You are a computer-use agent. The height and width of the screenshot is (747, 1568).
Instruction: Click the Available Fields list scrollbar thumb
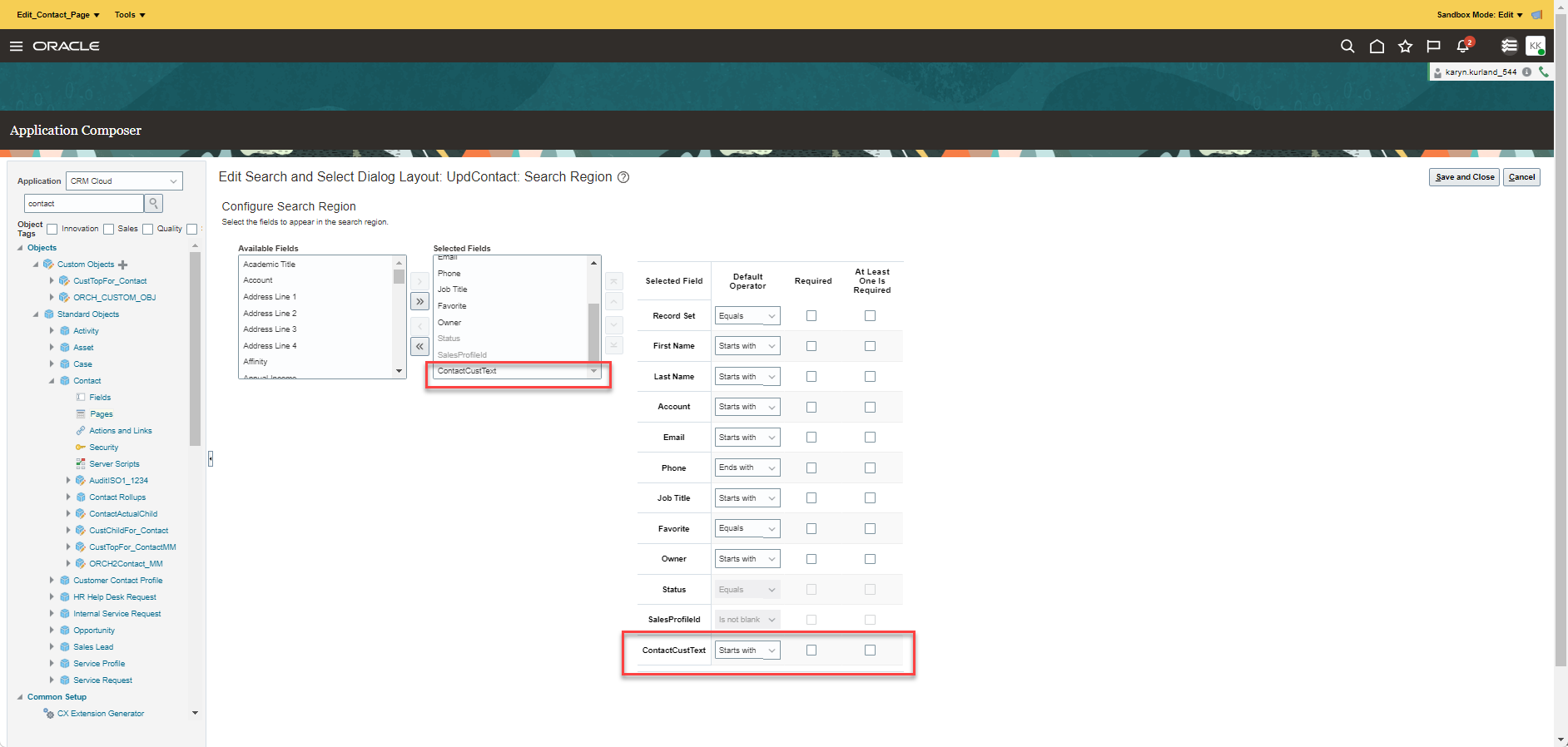coord(399,277)
